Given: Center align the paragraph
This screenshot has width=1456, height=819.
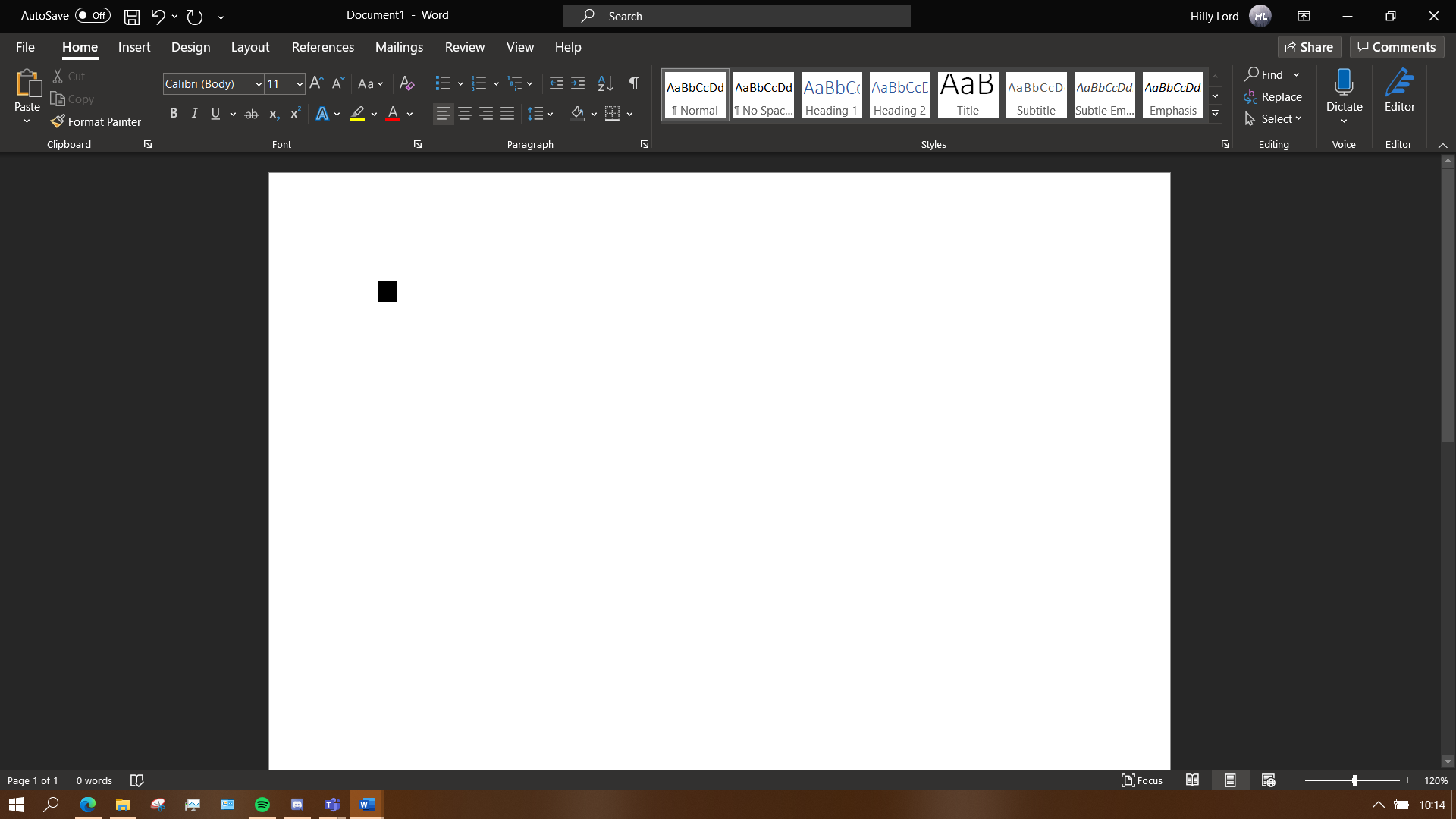Looking at the screenshot, I should pyautogui.click(x=464, y=114).
